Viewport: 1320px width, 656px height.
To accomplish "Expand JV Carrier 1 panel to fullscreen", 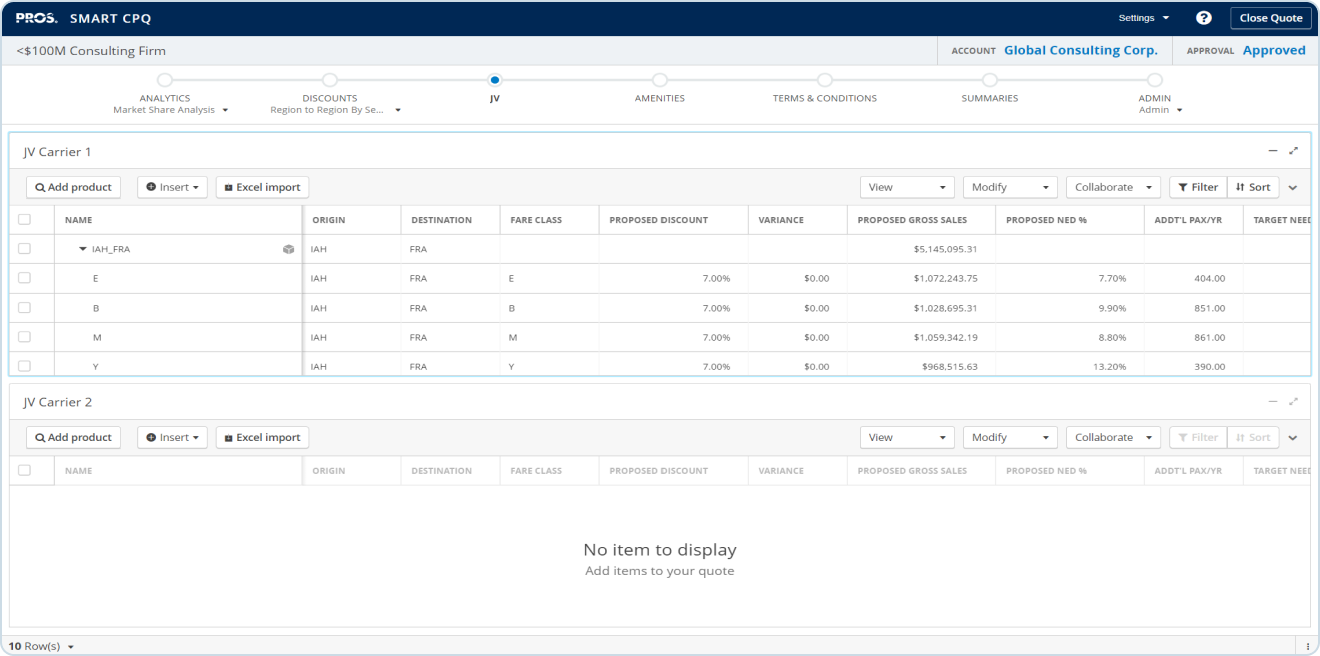I will [1293, 151].
